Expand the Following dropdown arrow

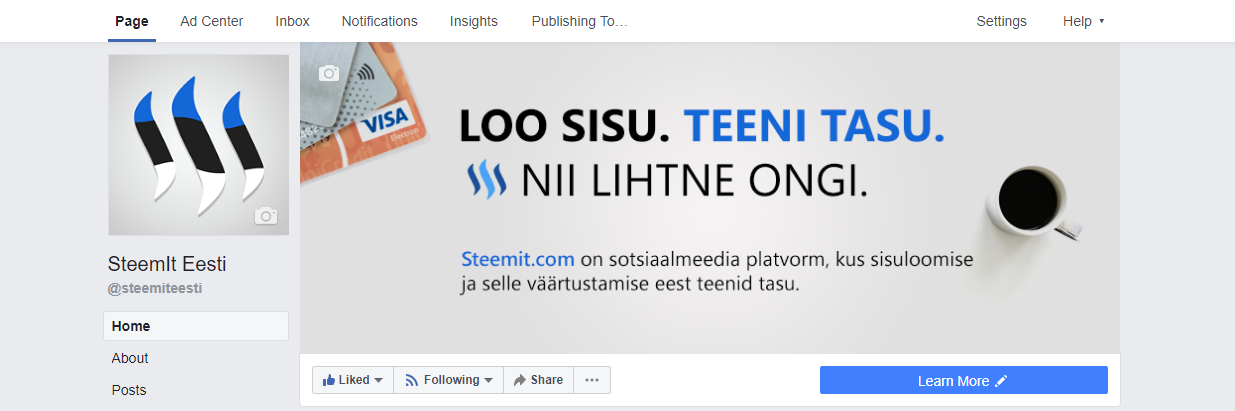point(488,381)
